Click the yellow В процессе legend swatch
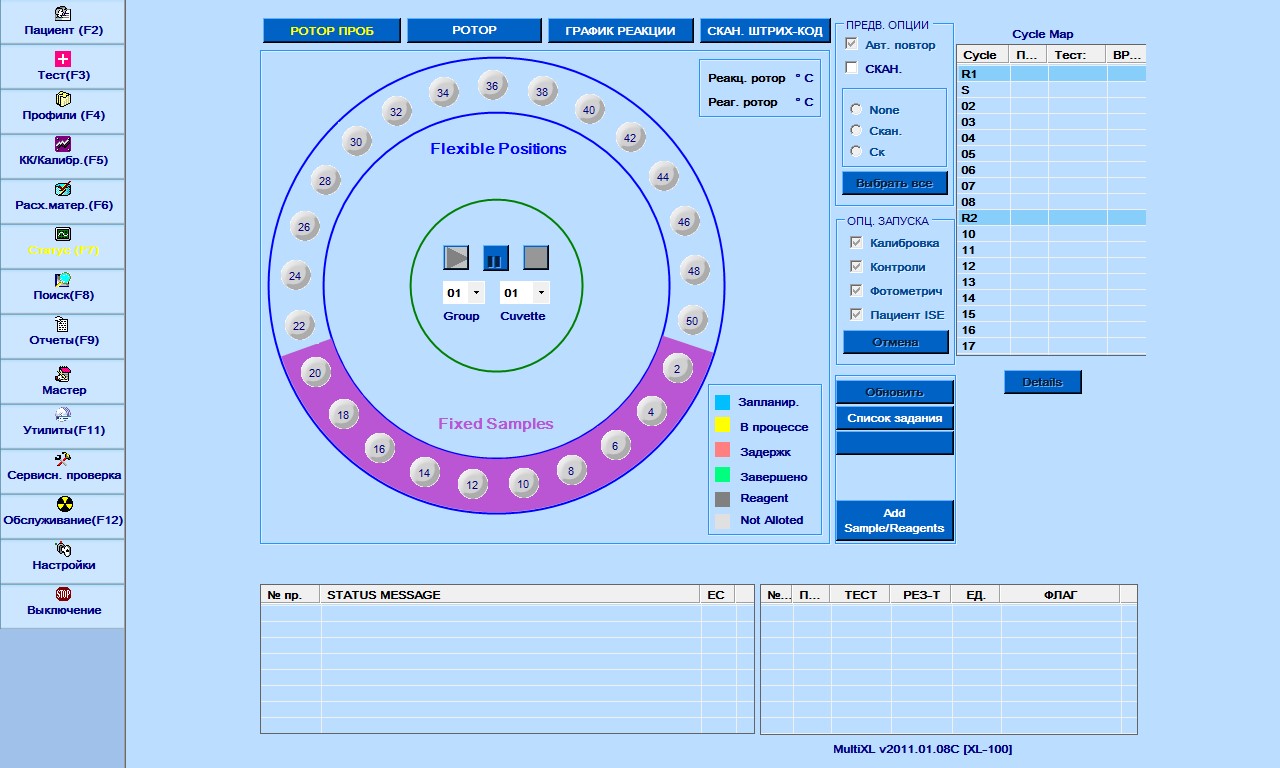The width and height of the screenshot is (1280, 768). click(722, 427)
